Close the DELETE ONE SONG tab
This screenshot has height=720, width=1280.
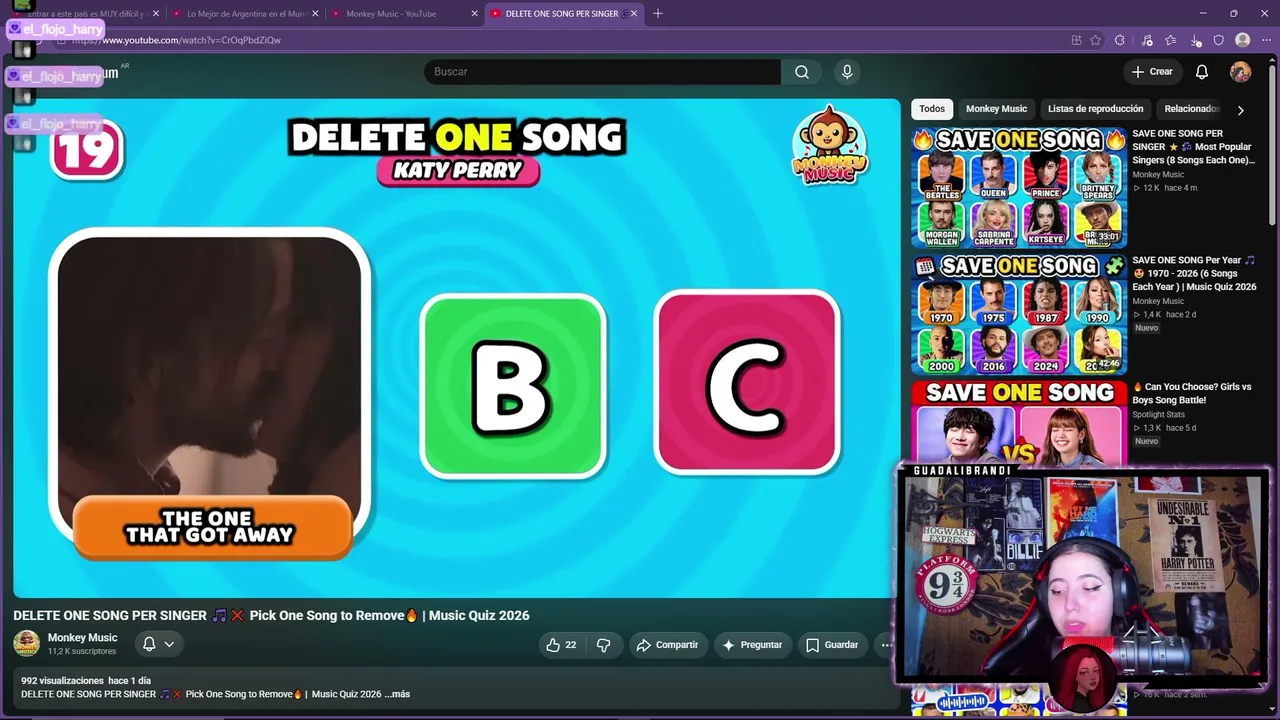point(634,14)
